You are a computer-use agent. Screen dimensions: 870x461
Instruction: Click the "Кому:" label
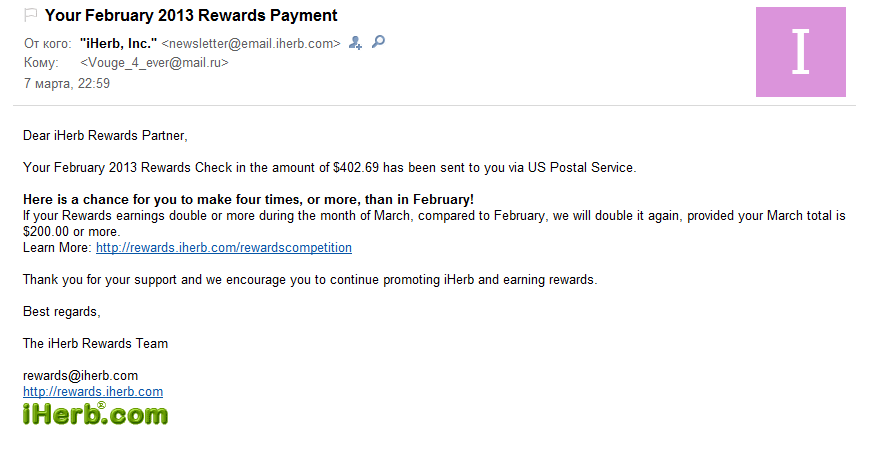point(40,63)
